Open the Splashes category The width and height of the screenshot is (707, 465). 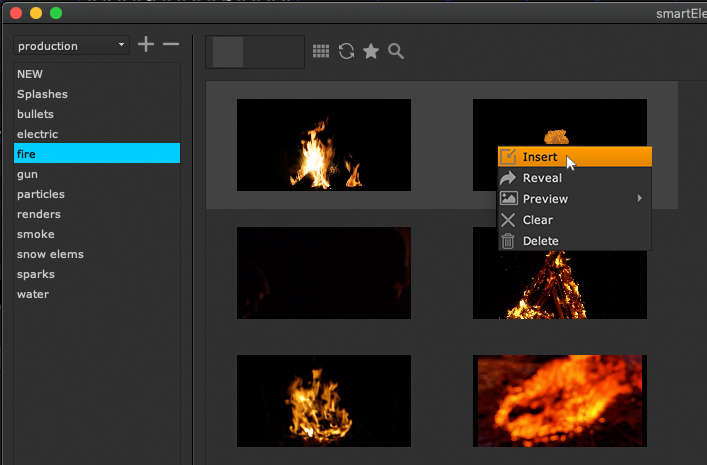(x=41, y=94)
